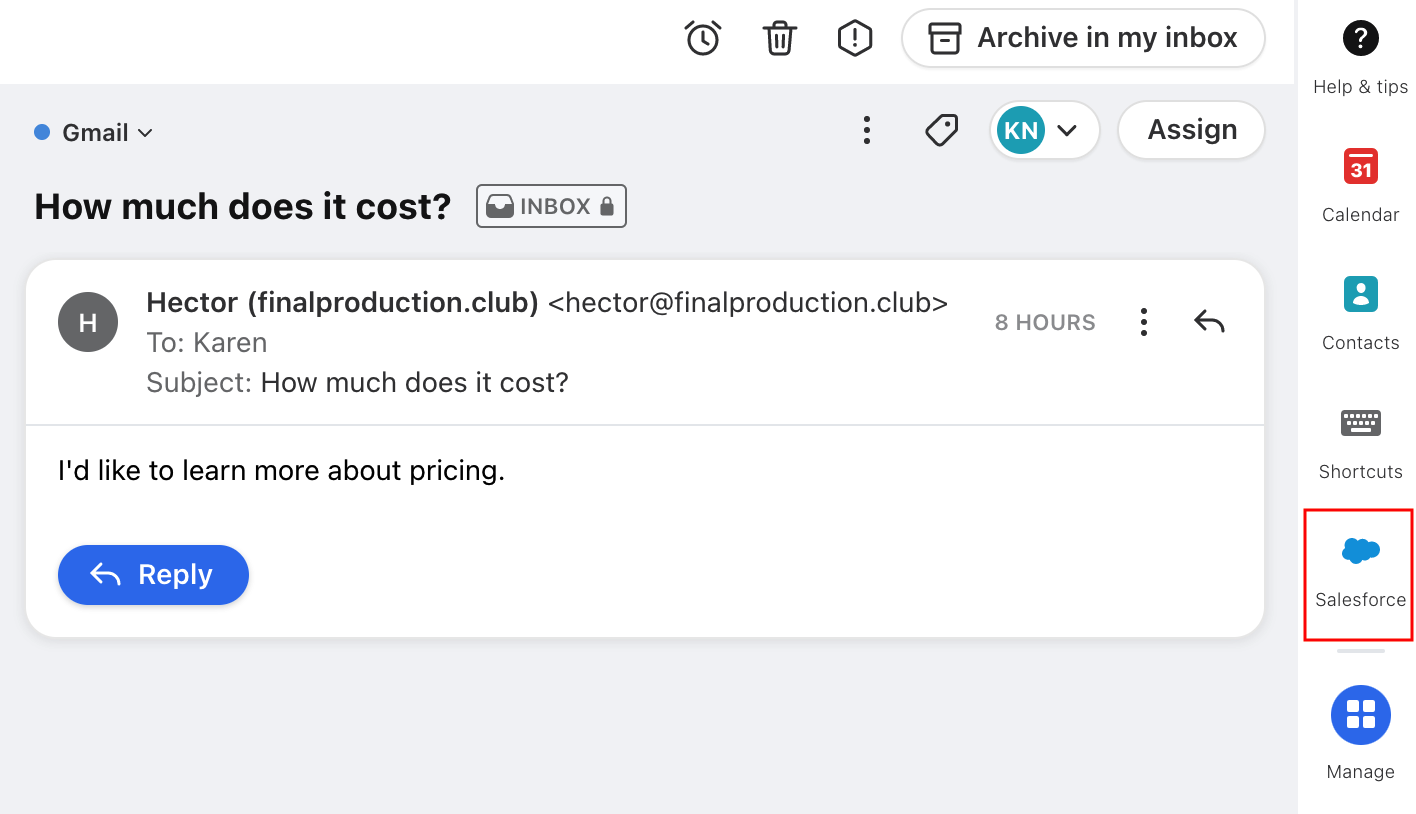This screenshot has height=814, width=1416.
Task: Open the Gmail inbox dropdown
Action: 94,132
